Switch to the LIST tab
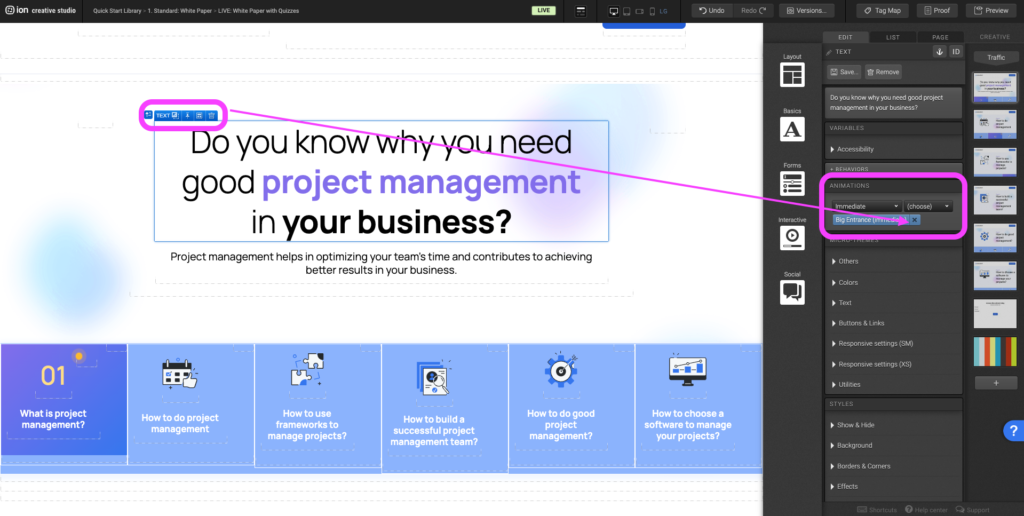Image resolution: width=1024 pixels, height=516 pixels. click(892, 37)
